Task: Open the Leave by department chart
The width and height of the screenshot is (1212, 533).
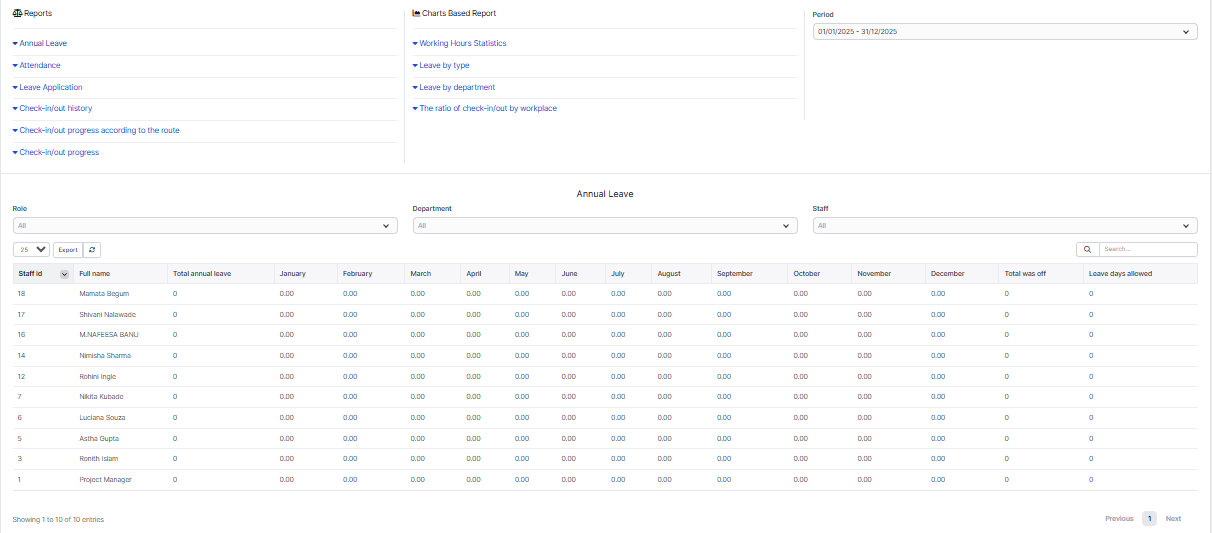Action: 456,88
